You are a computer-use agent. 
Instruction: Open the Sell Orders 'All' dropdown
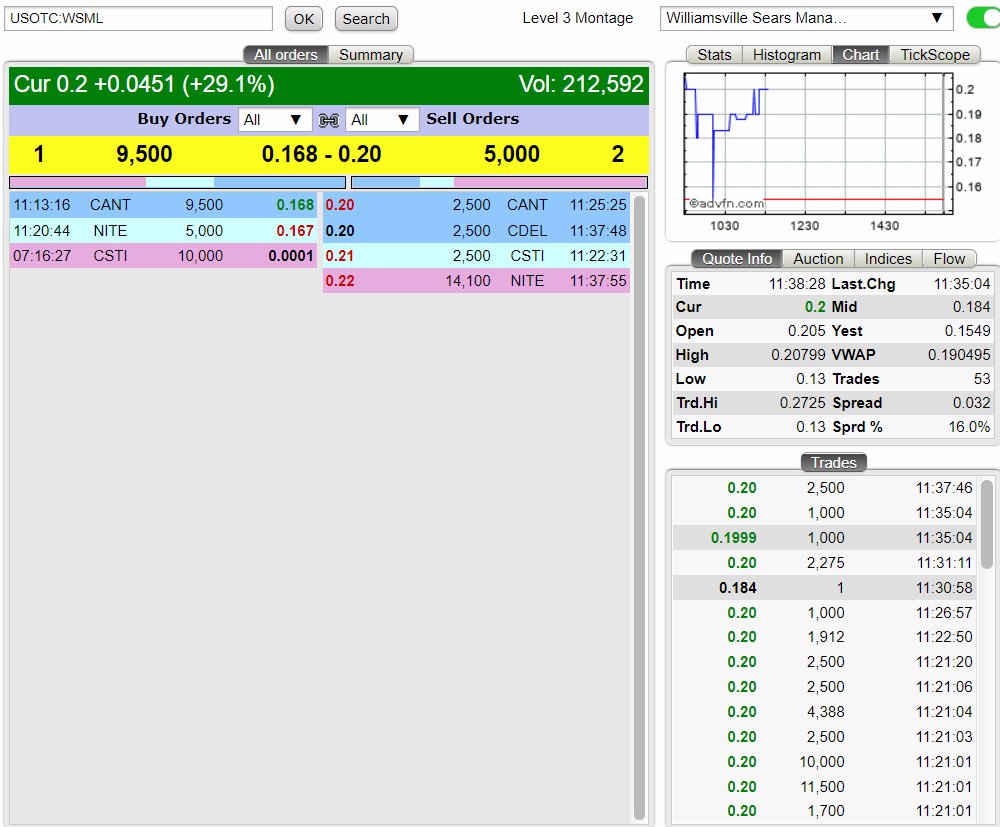click(382, 120)
